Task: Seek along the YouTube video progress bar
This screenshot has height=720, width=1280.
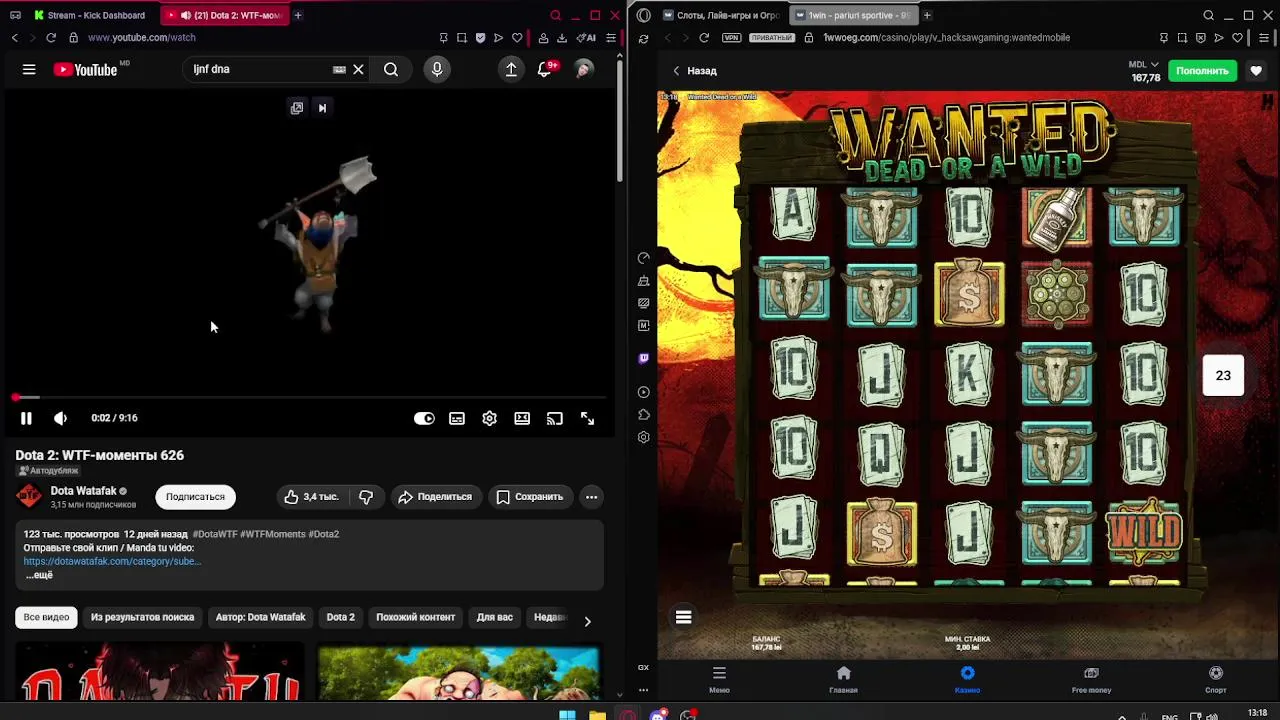Action: click(x=310, y=398)
